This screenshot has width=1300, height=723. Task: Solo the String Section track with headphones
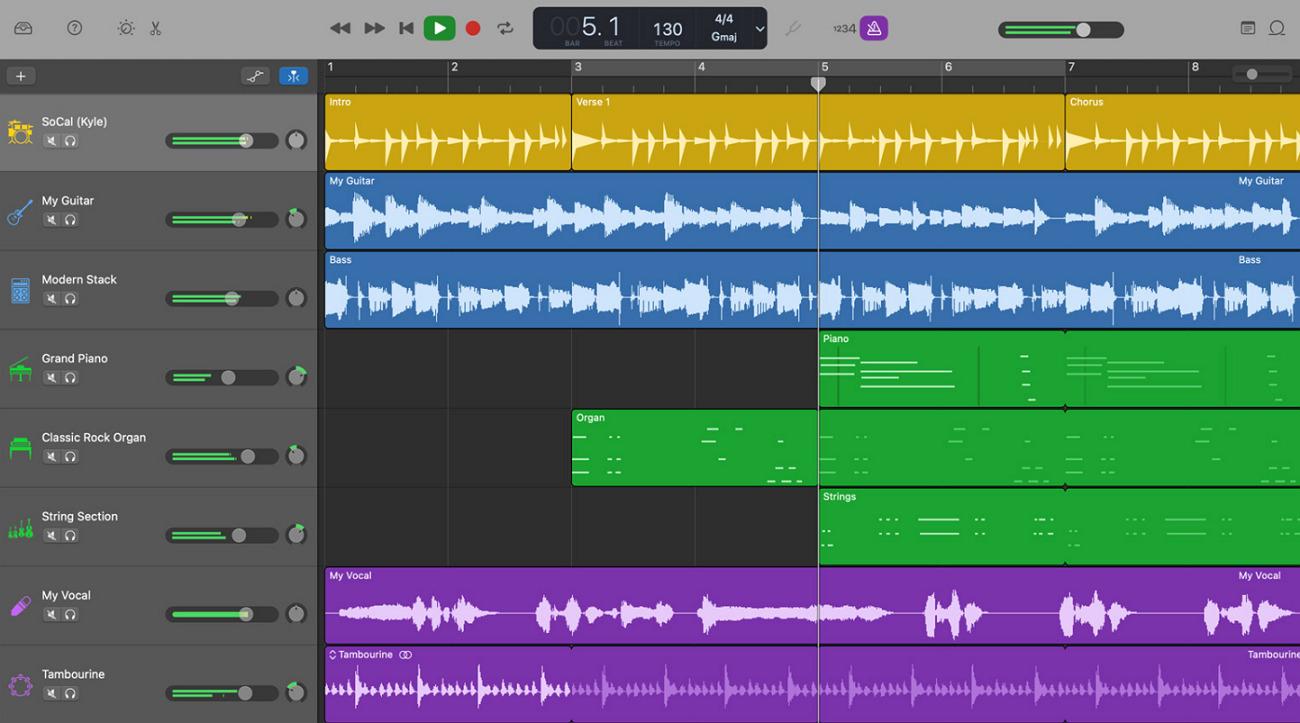coord(70,536)
